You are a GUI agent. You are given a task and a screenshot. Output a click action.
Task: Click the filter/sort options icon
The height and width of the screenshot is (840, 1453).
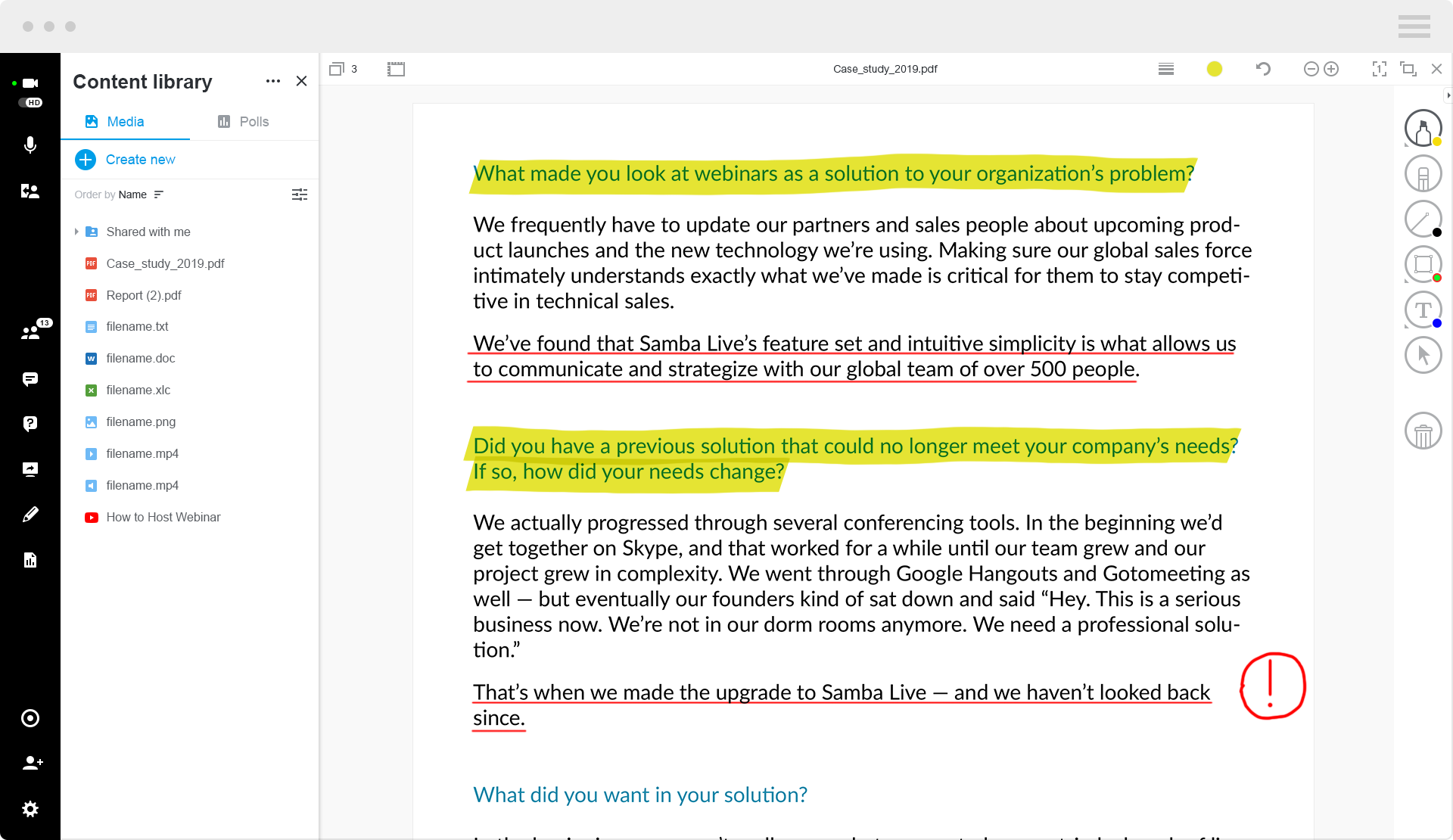[x=300, y=195]
